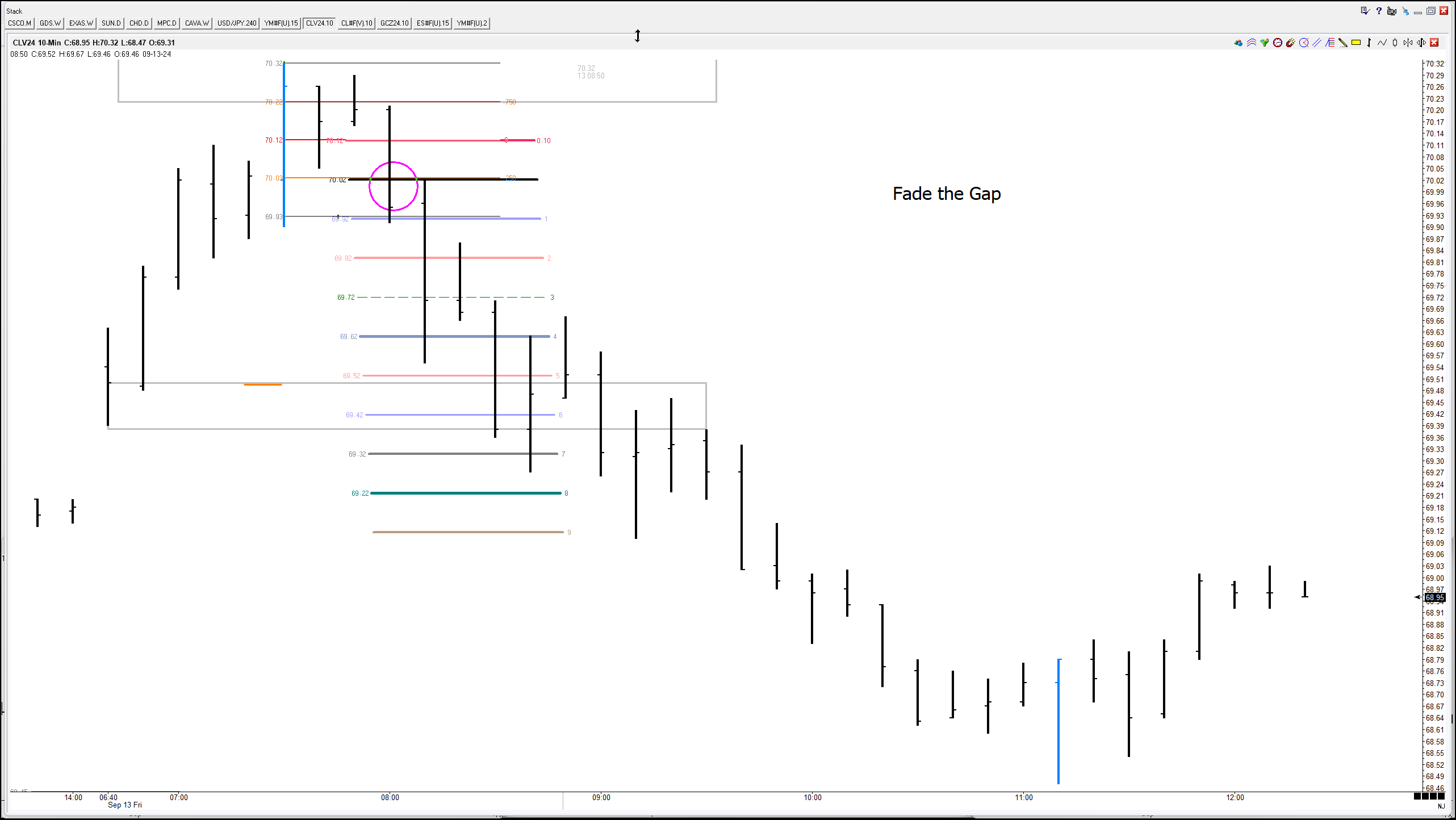The height and width of the screenshot is (820, 1456).
Task: Select the parallel lines drawing tool
Action: click(x=1317, y=43)
